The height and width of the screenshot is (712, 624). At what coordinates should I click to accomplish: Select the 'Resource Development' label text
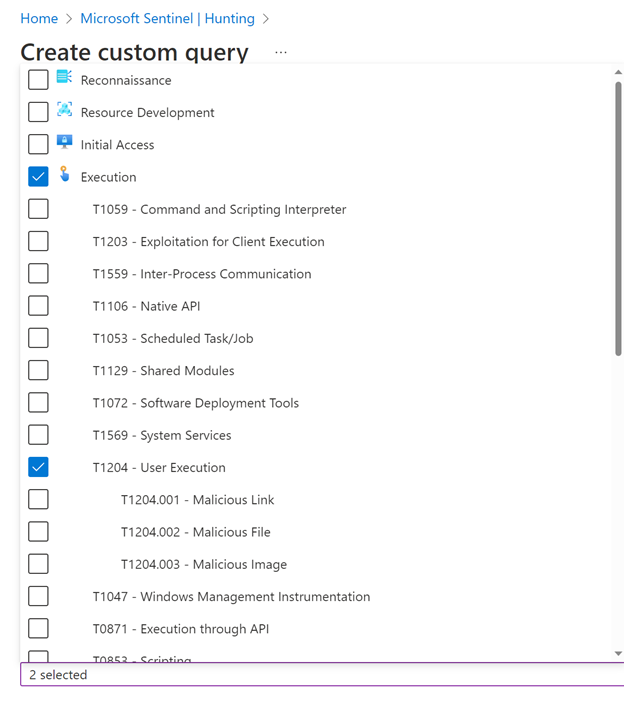148,113
